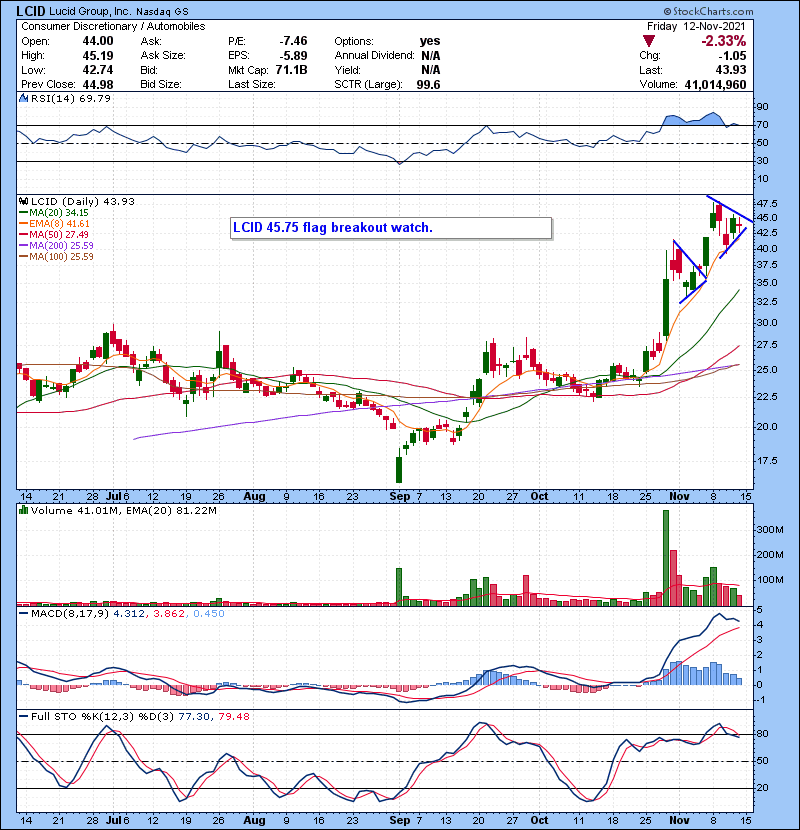Click the 'Ask Size:' label

click(x=163, y=56)
